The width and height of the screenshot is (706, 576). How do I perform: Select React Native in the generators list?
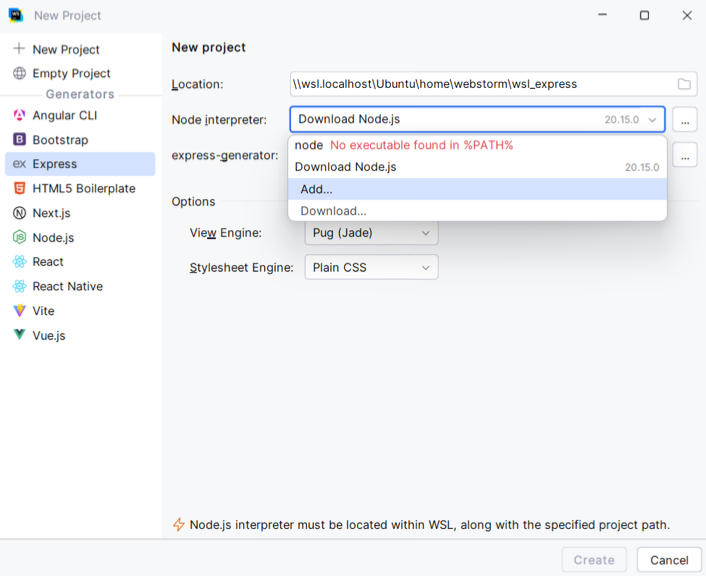pos(67,286)
